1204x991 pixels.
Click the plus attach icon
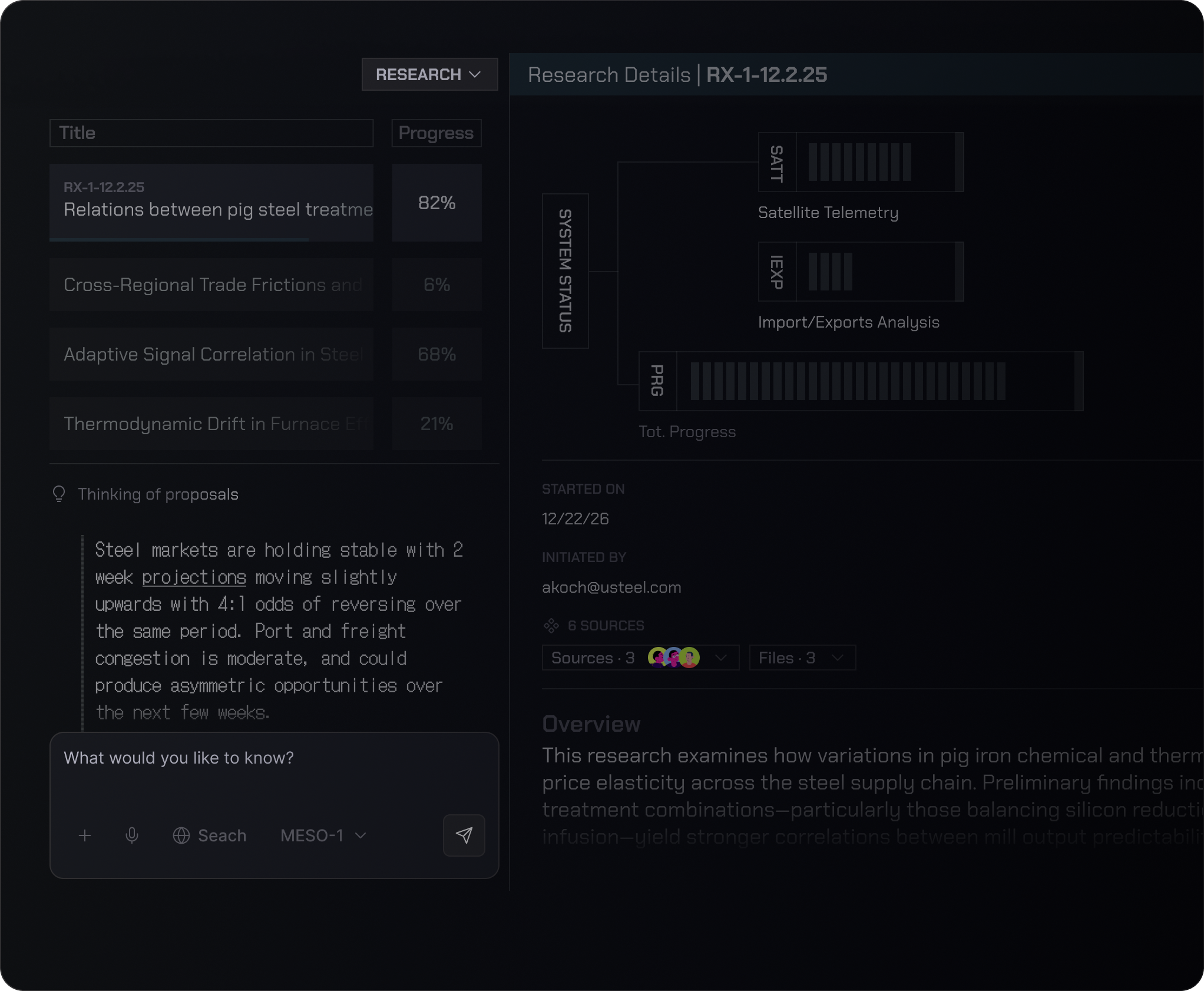coord(85,835)
